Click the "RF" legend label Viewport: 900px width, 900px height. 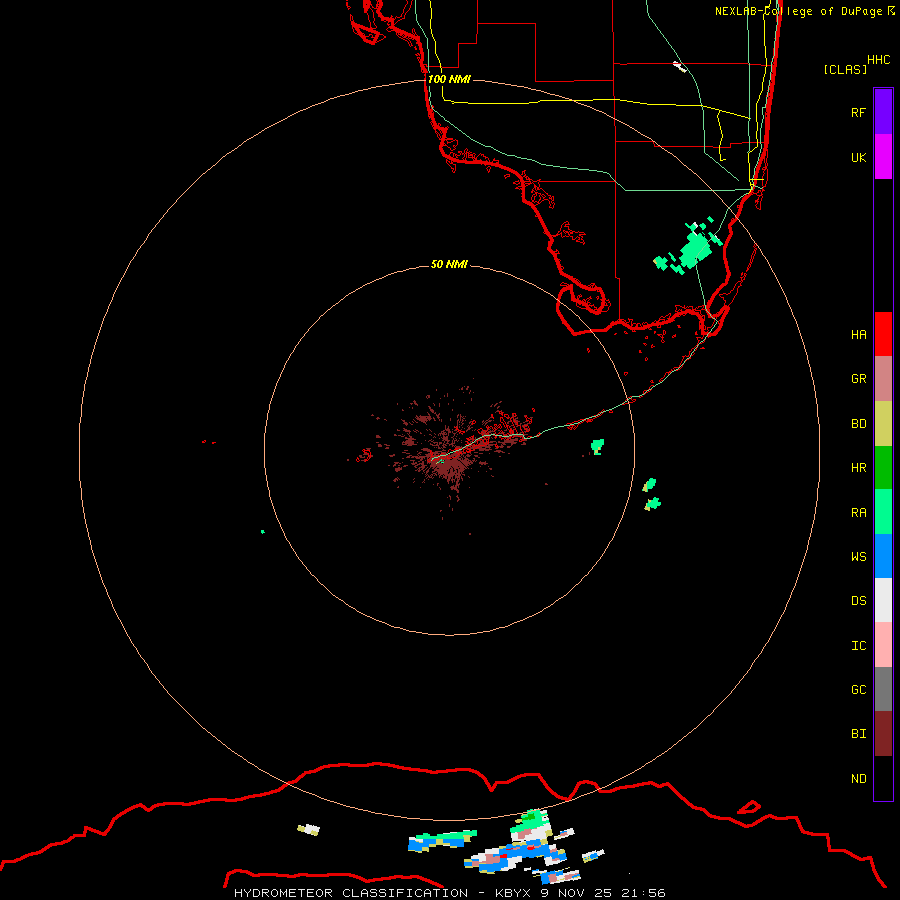[858, 112]
